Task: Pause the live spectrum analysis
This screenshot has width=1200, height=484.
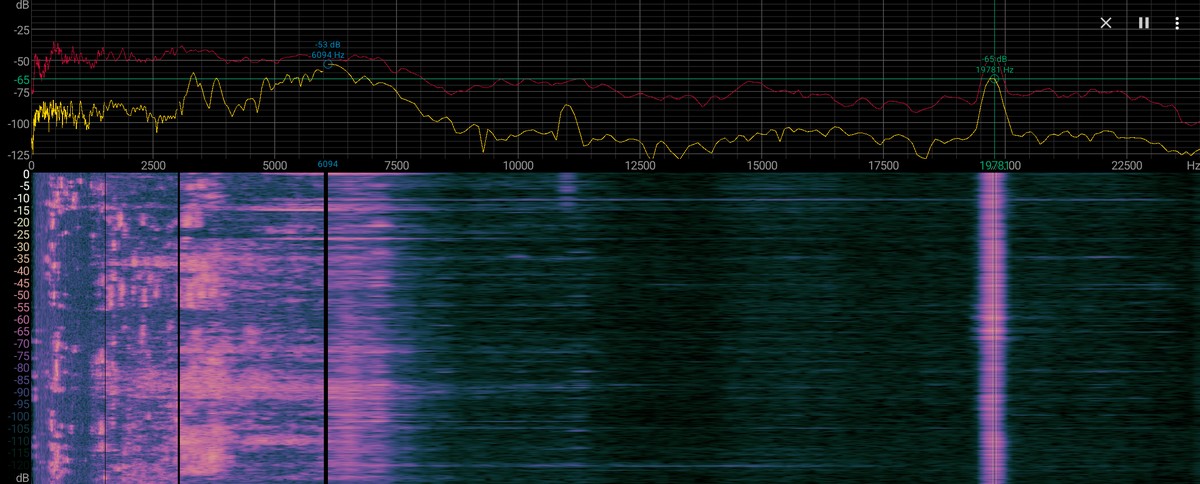Action: coord(1143,23)
